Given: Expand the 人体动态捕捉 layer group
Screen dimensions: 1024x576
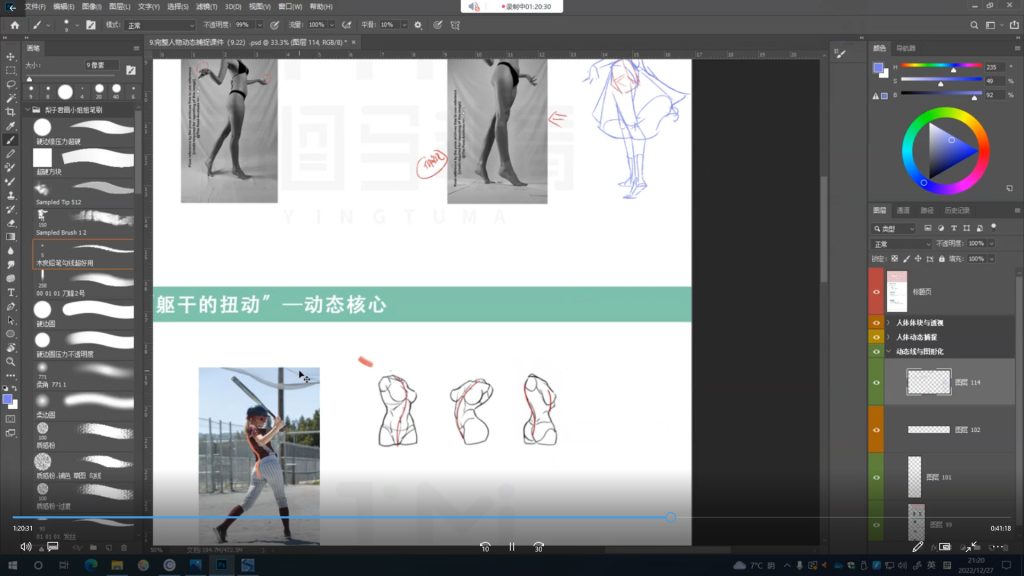Looking at the screenshot, I should (x=889, y=337).
